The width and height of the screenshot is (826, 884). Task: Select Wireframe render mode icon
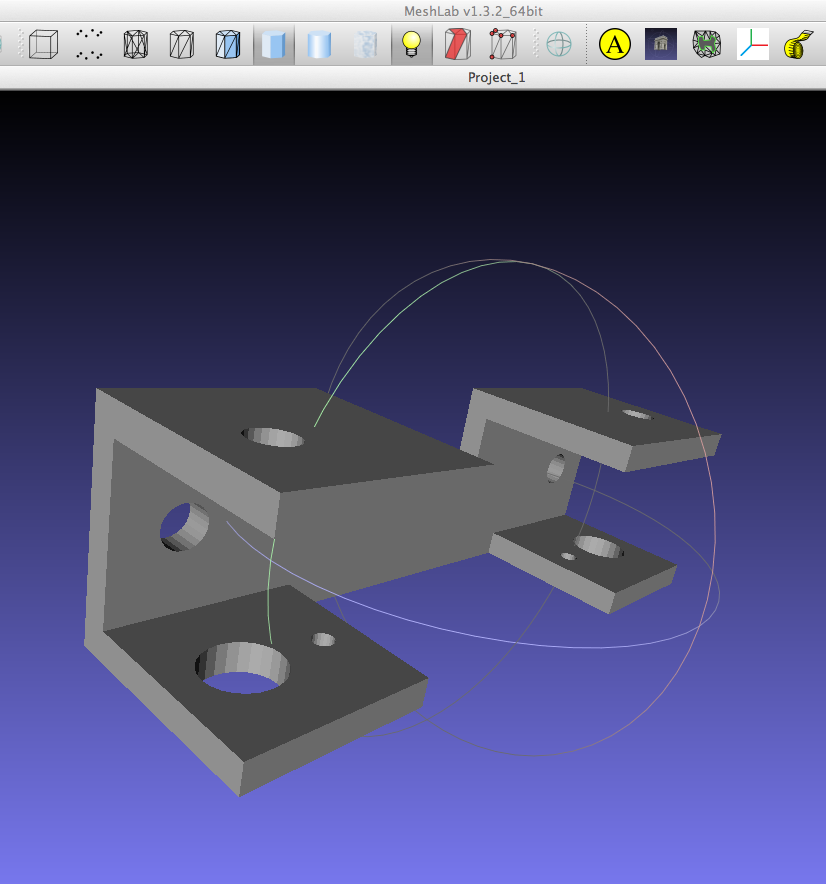[136, 44]
